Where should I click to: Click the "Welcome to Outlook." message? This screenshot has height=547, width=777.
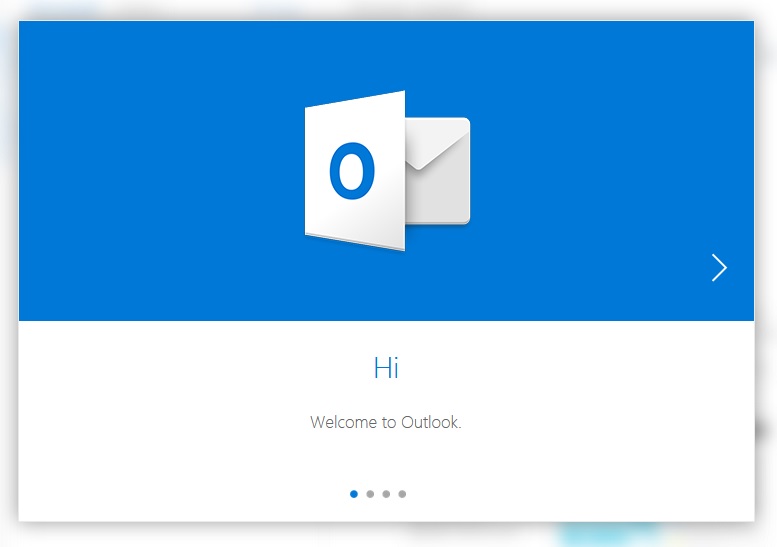pyautogui.click(x=386, y=422)
